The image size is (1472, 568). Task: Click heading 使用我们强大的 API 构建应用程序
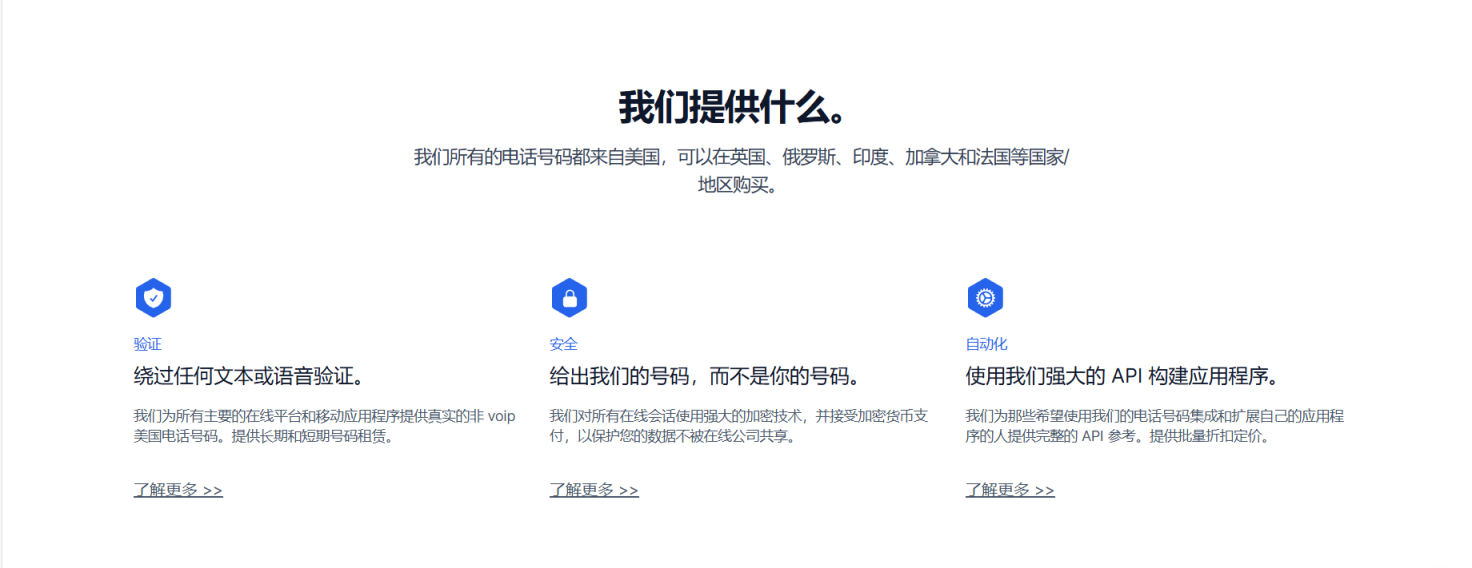click(x=1122, y=377)
